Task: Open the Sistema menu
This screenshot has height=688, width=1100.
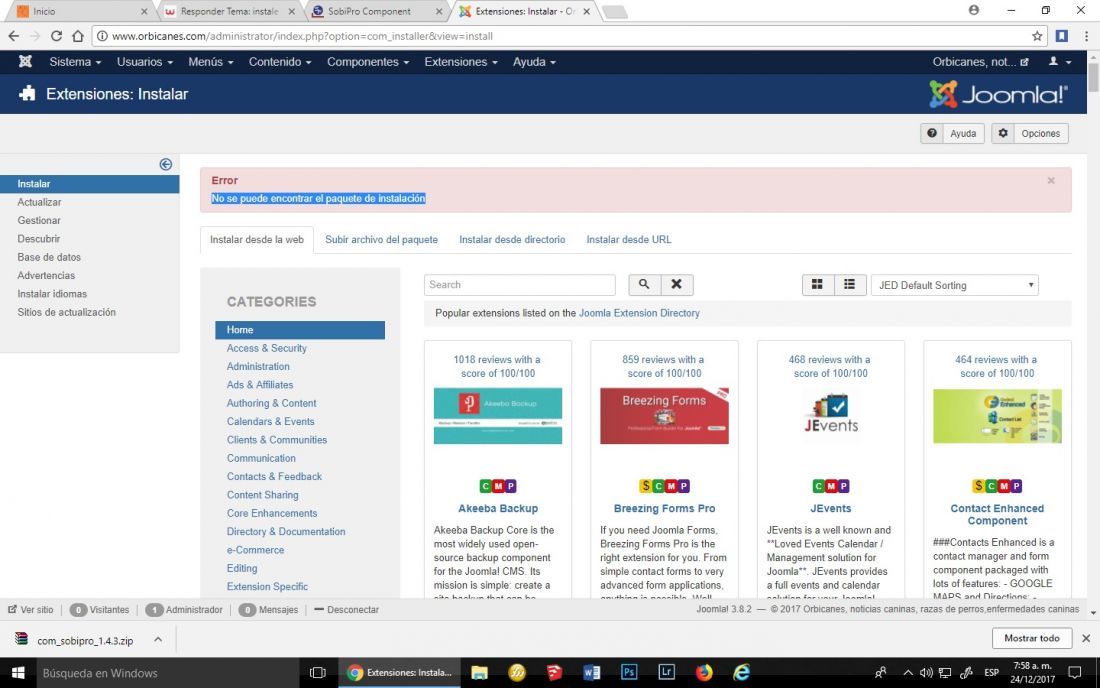Action: tap(75, 62)
